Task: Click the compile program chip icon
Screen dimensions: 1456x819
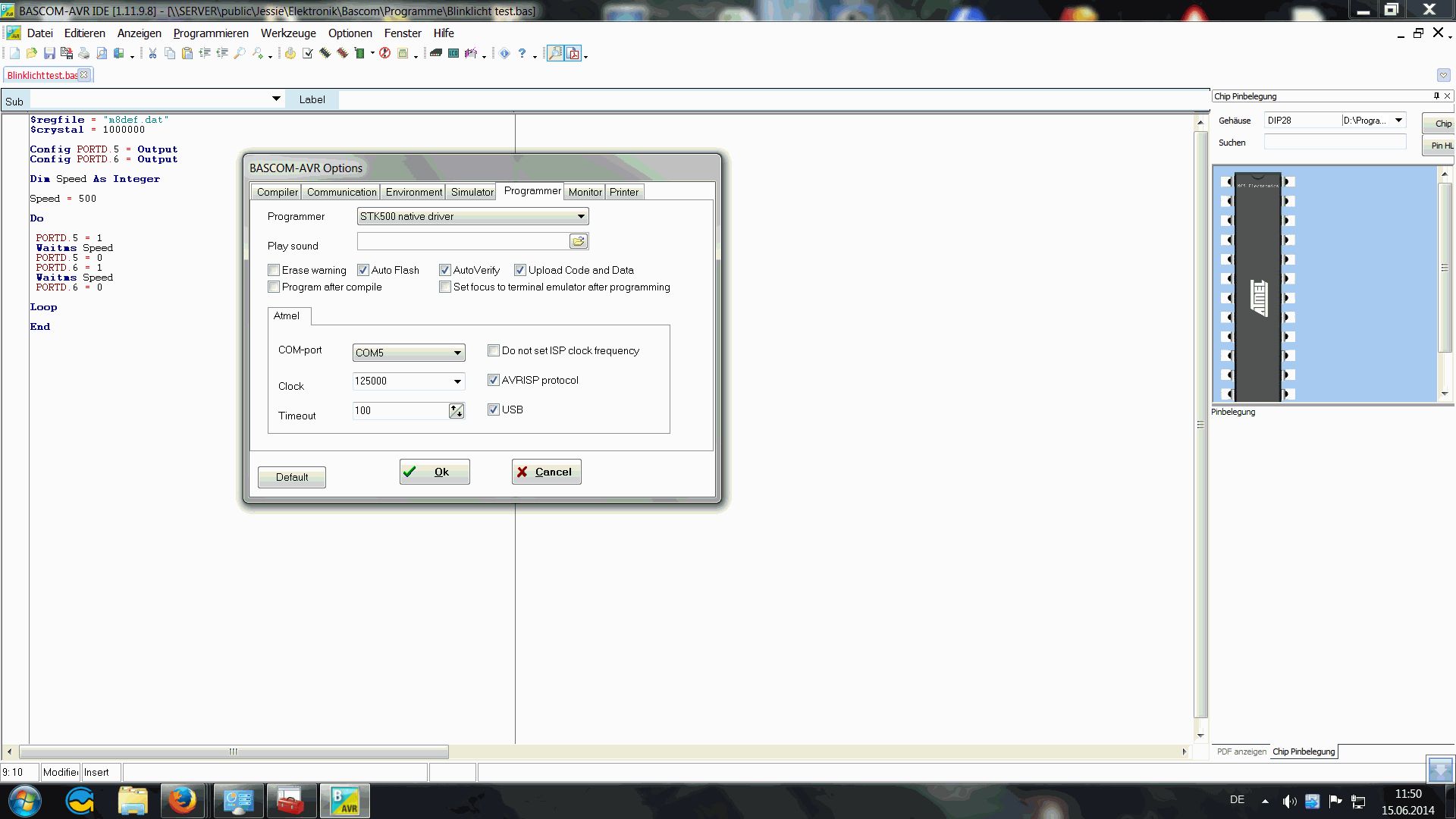Action: pyautogui.click(x=325, y=53)
